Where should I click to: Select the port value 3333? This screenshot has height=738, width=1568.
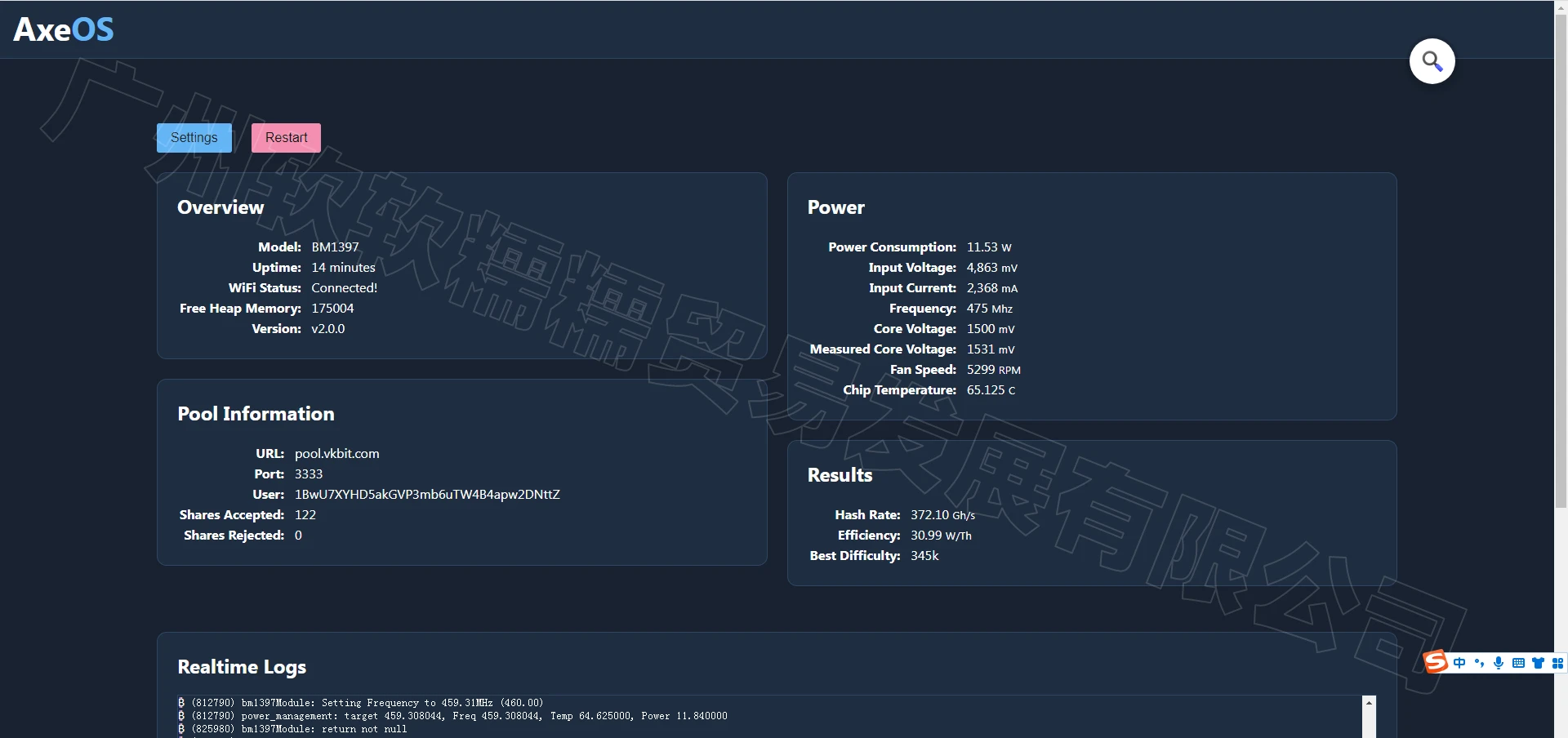point(309,474)
